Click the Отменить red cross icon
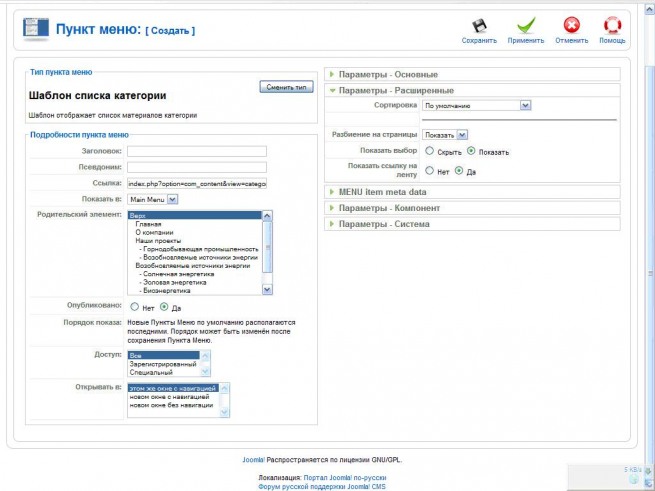The height and width of the screenshot is (491, 655). pyautogui.click(x=571, y=25)
